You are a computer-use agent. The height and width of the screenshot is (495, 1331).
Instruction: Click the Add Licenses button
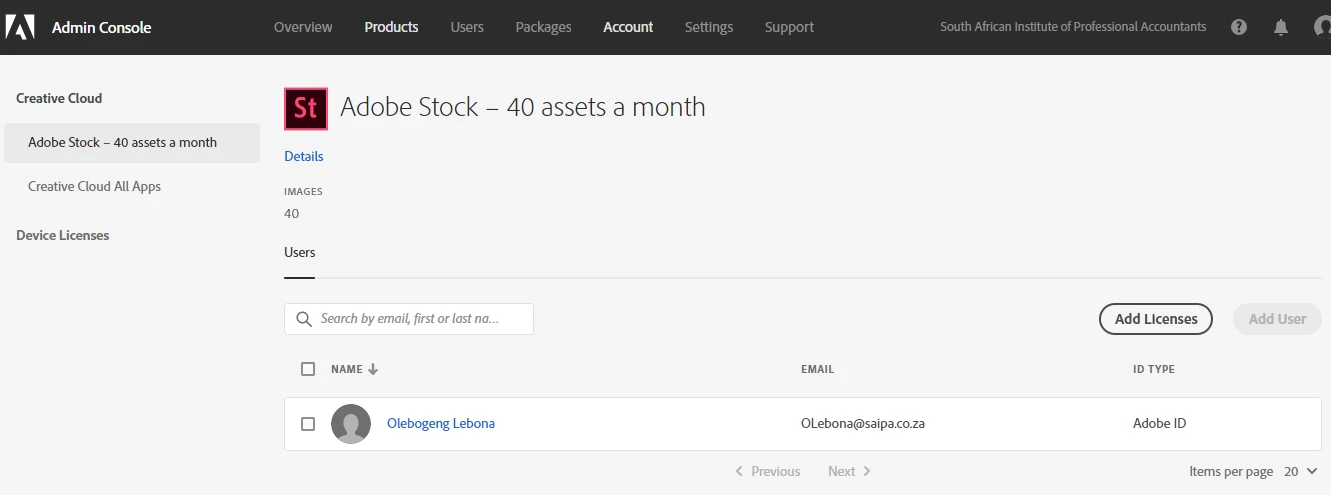1156,319
